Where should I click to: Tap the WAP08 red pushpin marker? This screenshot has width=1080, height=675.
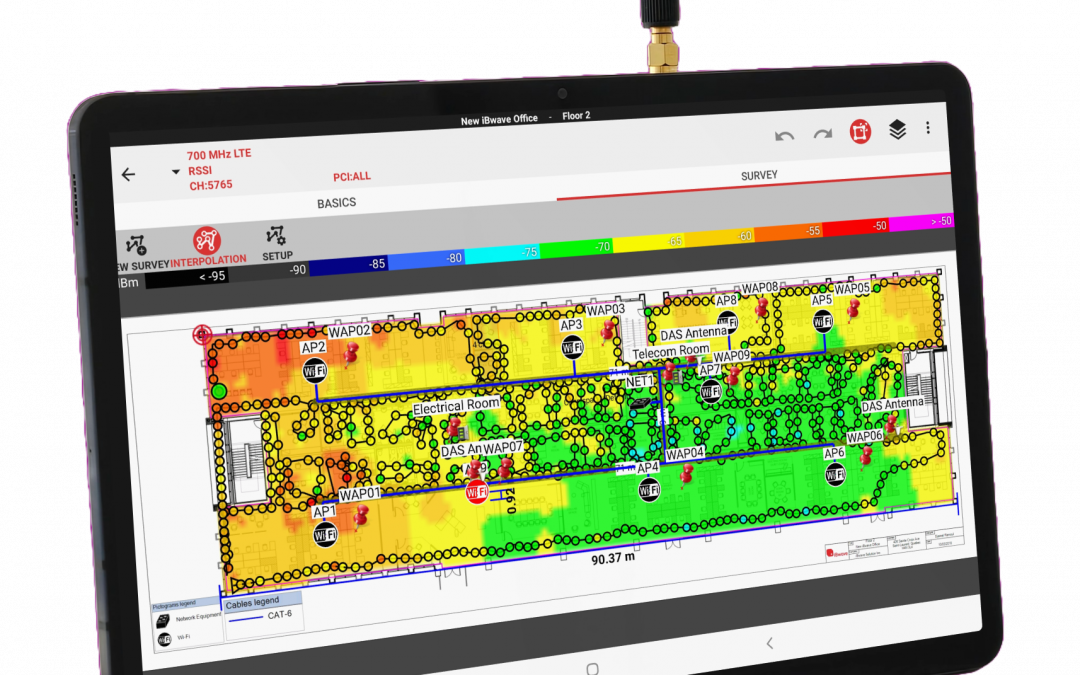coord(762,307)
